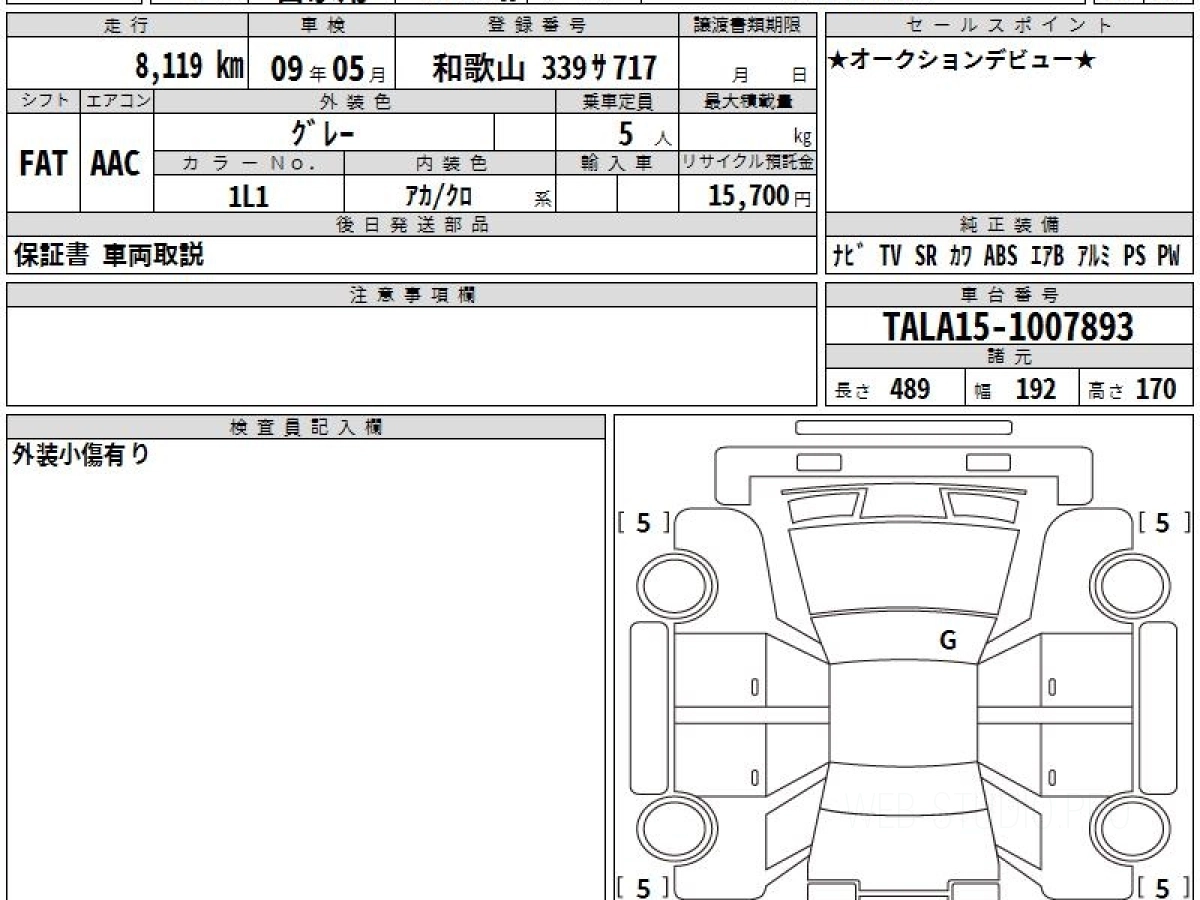Image resolution: width=1200 pixels, height=900 pixels.
Task: Click the [5] tire rating at diagram's lower-left
Action: (x=644, y=886)
